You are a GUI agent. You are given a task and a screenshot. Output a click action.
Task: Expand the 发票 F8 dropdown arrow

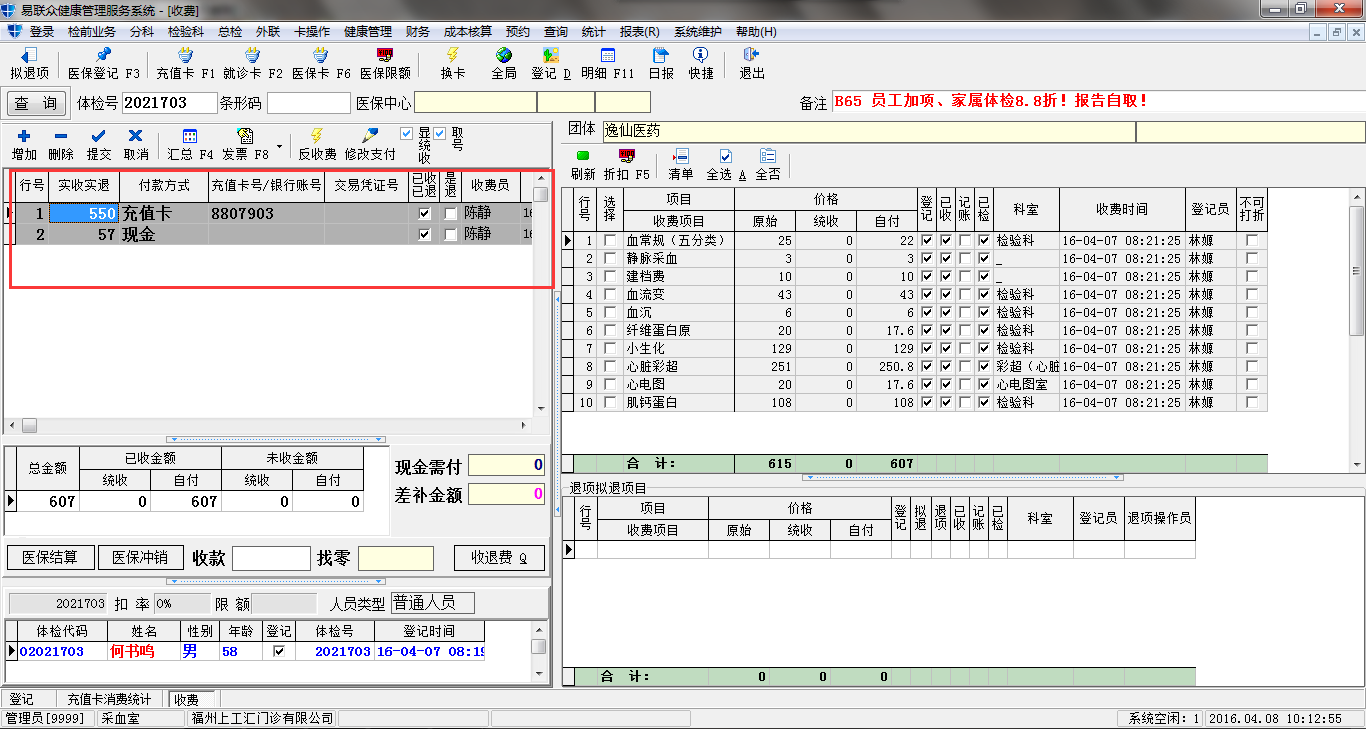coord(279,146)
